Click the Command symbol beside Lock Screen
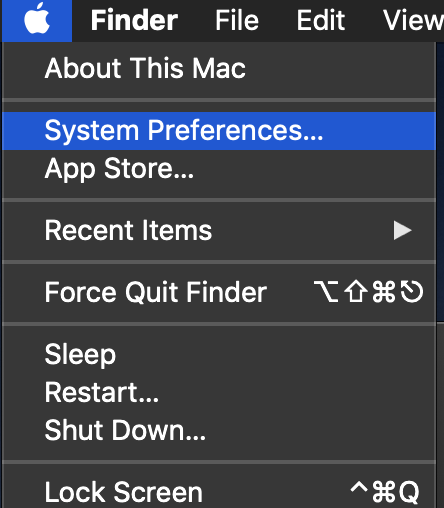444x508 pixels. (384, 492)
